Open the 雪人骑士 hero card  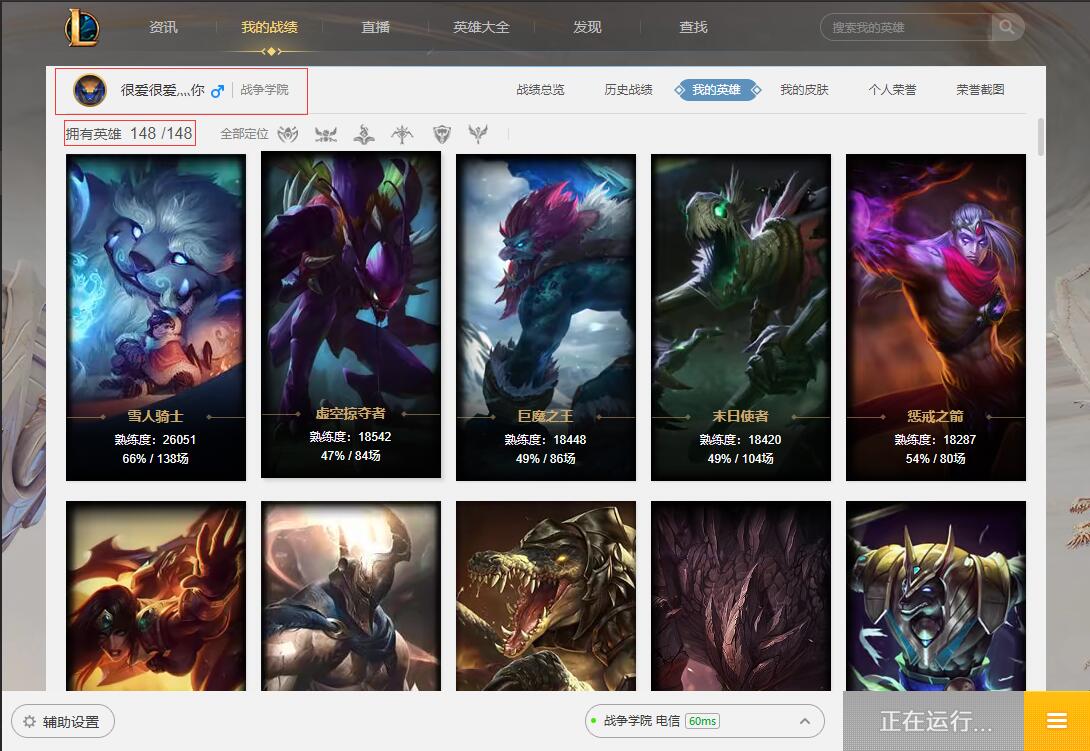click(156, 317)
